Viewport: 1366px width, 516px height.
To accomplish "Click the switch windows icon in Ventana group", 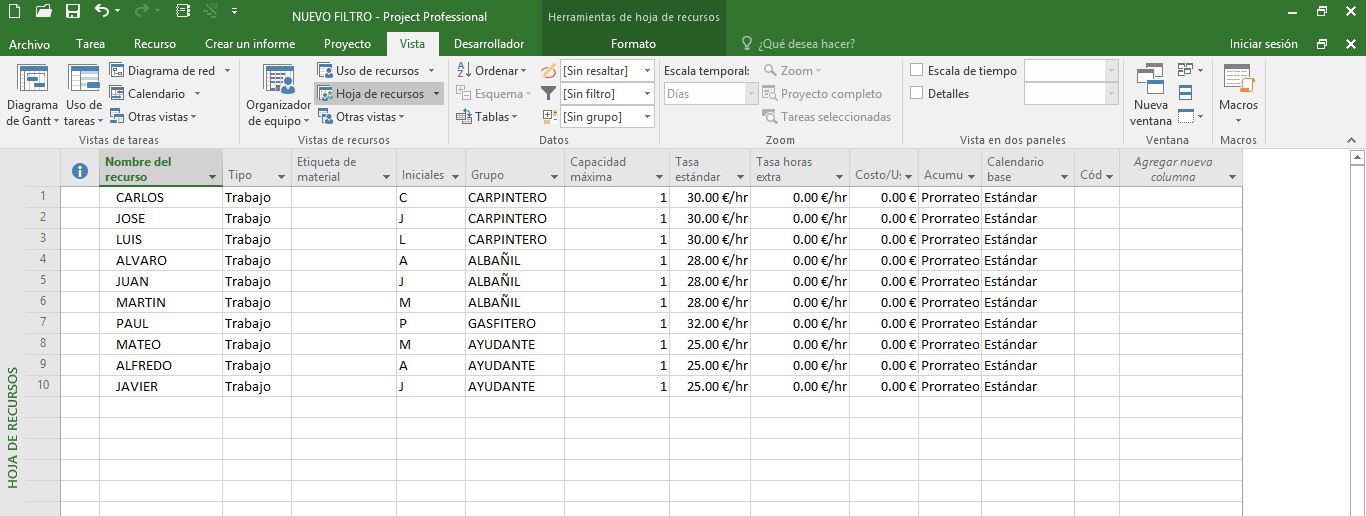I will [x=1187, y=71].
